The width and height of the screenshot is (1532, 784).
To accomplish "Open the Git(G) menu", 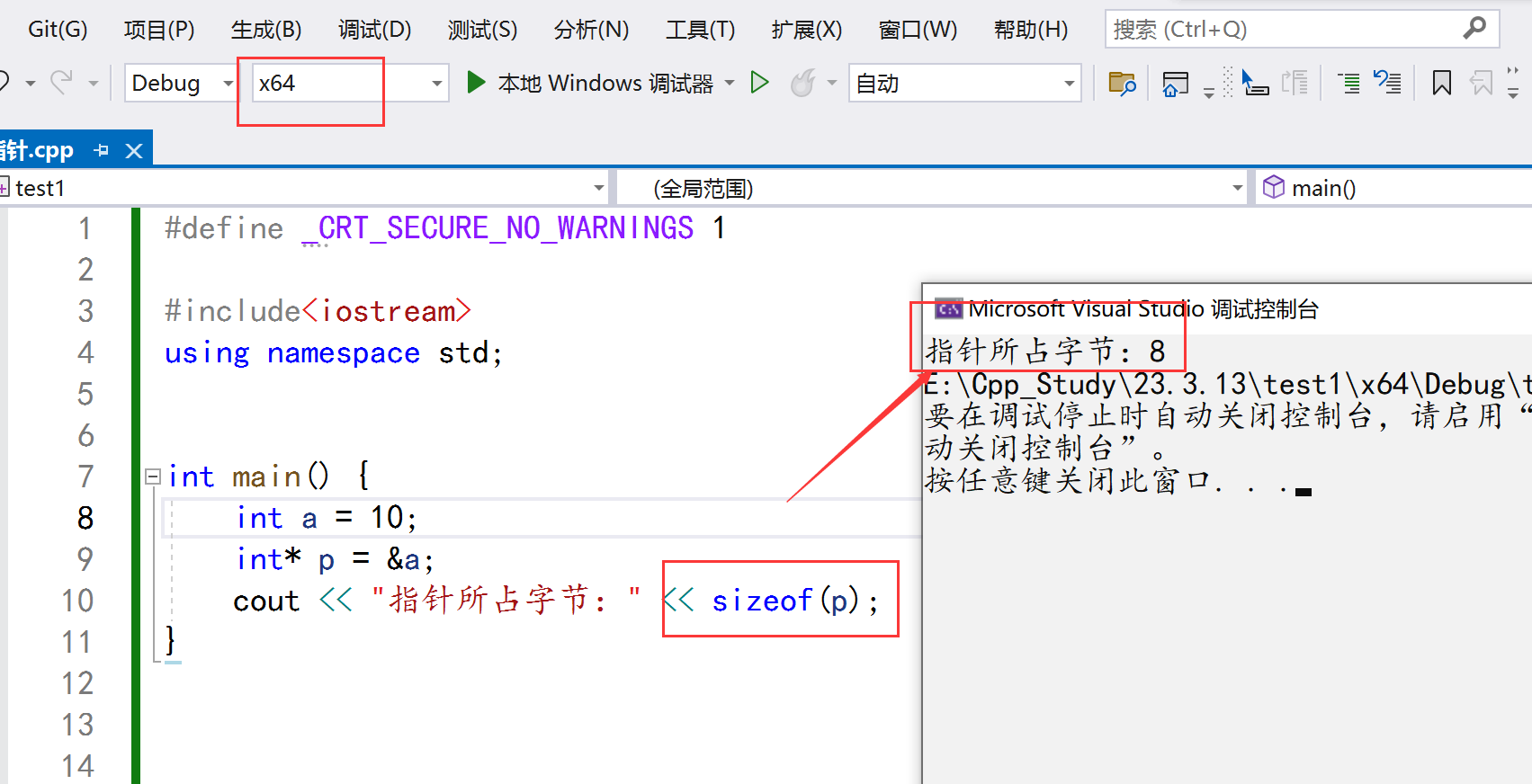I will (58, 29).
